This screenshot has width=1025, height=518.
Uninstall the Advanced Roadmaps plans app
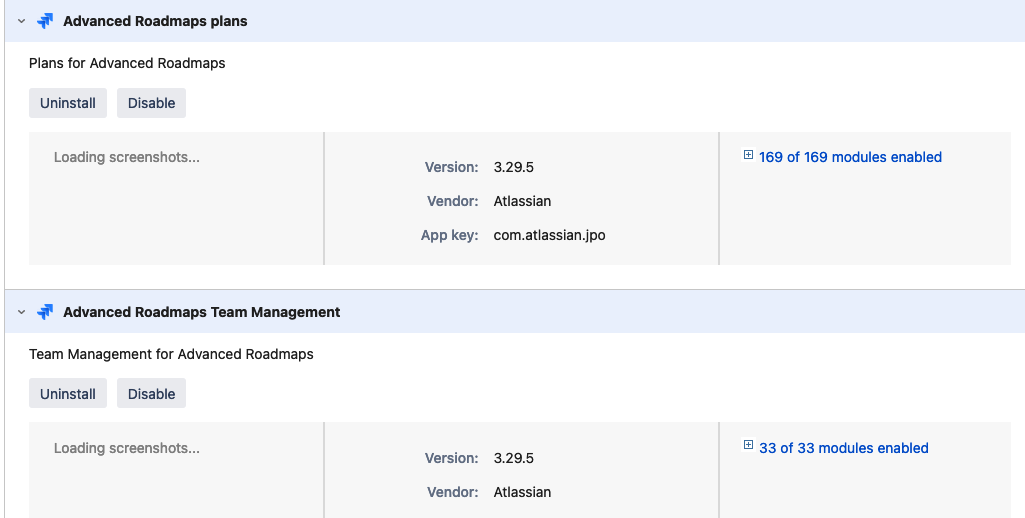pos(68,103)
